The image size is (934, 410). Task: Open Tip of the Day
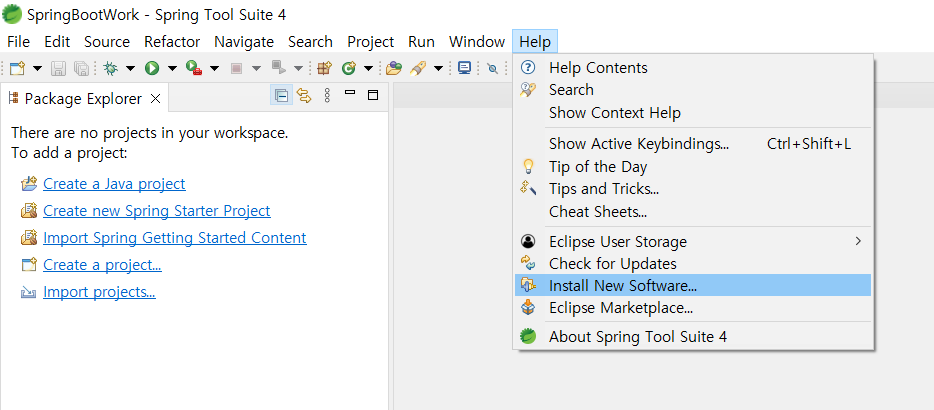[x=693, y=166]
